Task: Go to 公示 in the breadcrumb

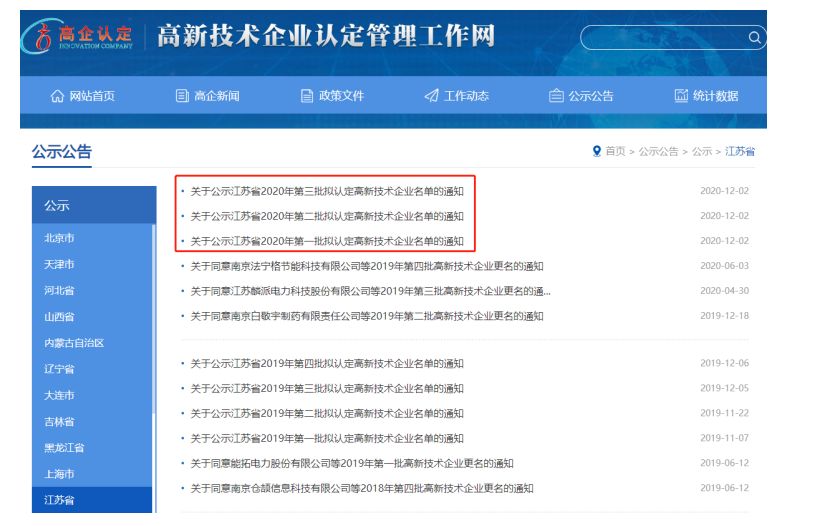Action: point(702,151)
